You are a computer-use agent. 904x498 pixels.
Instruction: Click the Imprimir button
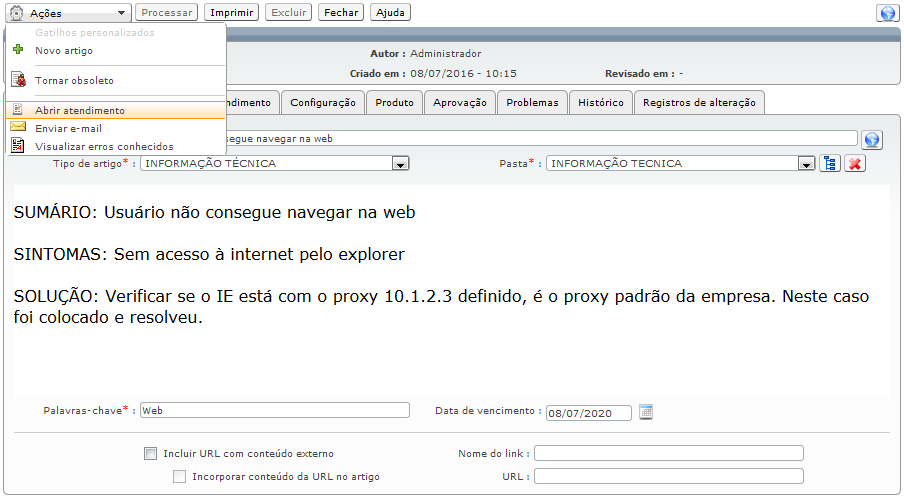(x=231, y=13)
